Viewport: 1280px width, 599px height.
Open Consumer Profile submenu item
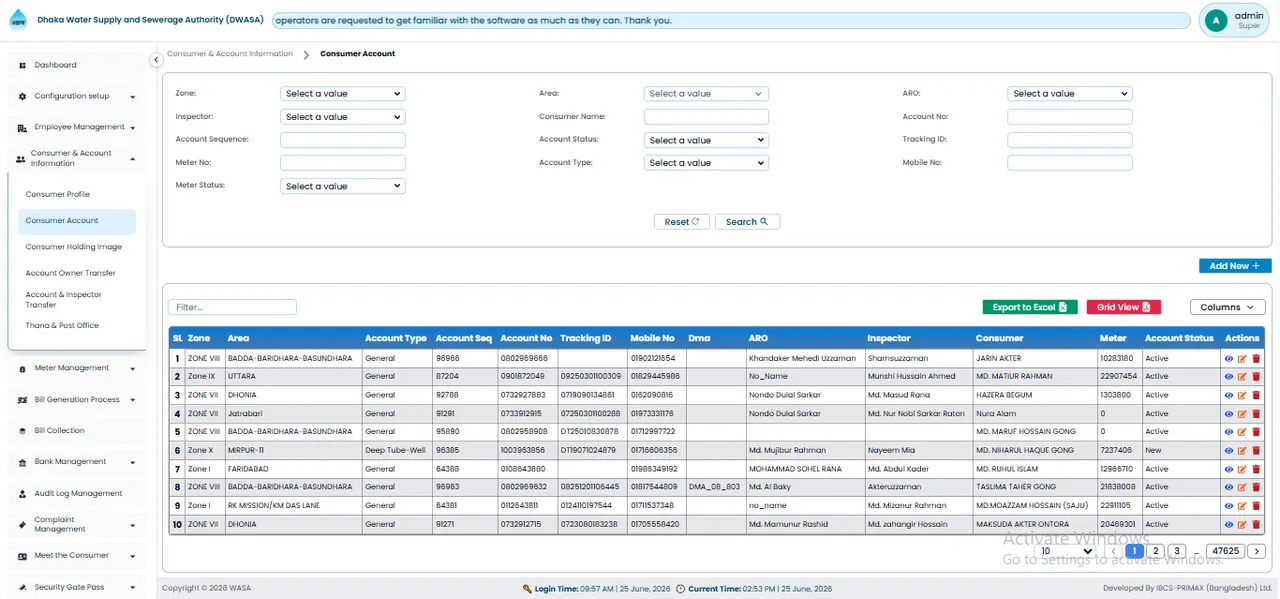pos(57,194)
